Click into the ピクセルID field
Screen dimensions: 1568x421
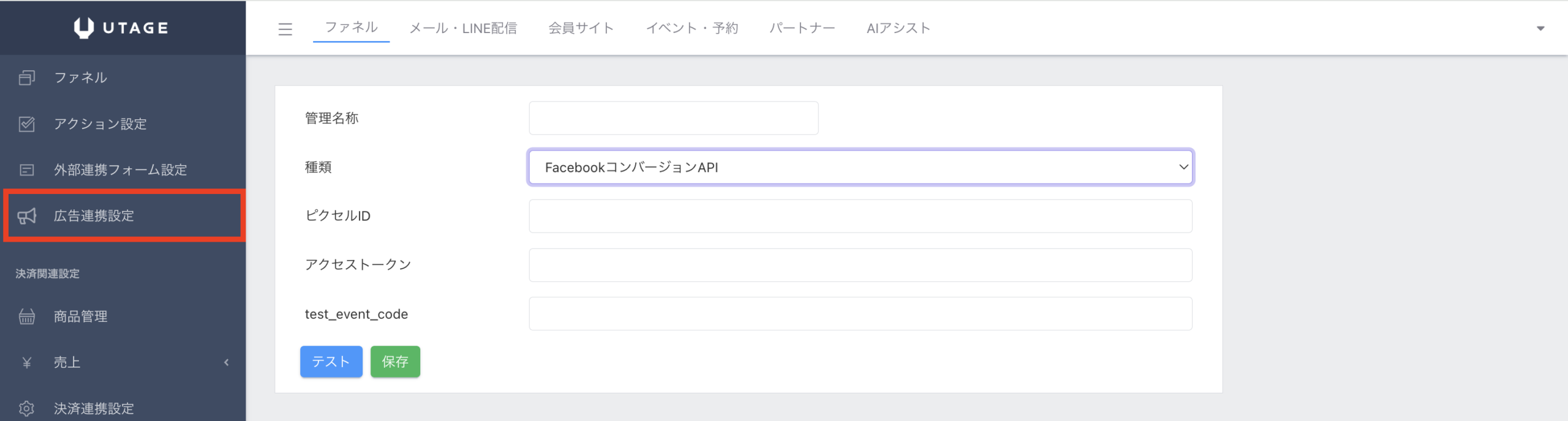[x=860, y=216]
